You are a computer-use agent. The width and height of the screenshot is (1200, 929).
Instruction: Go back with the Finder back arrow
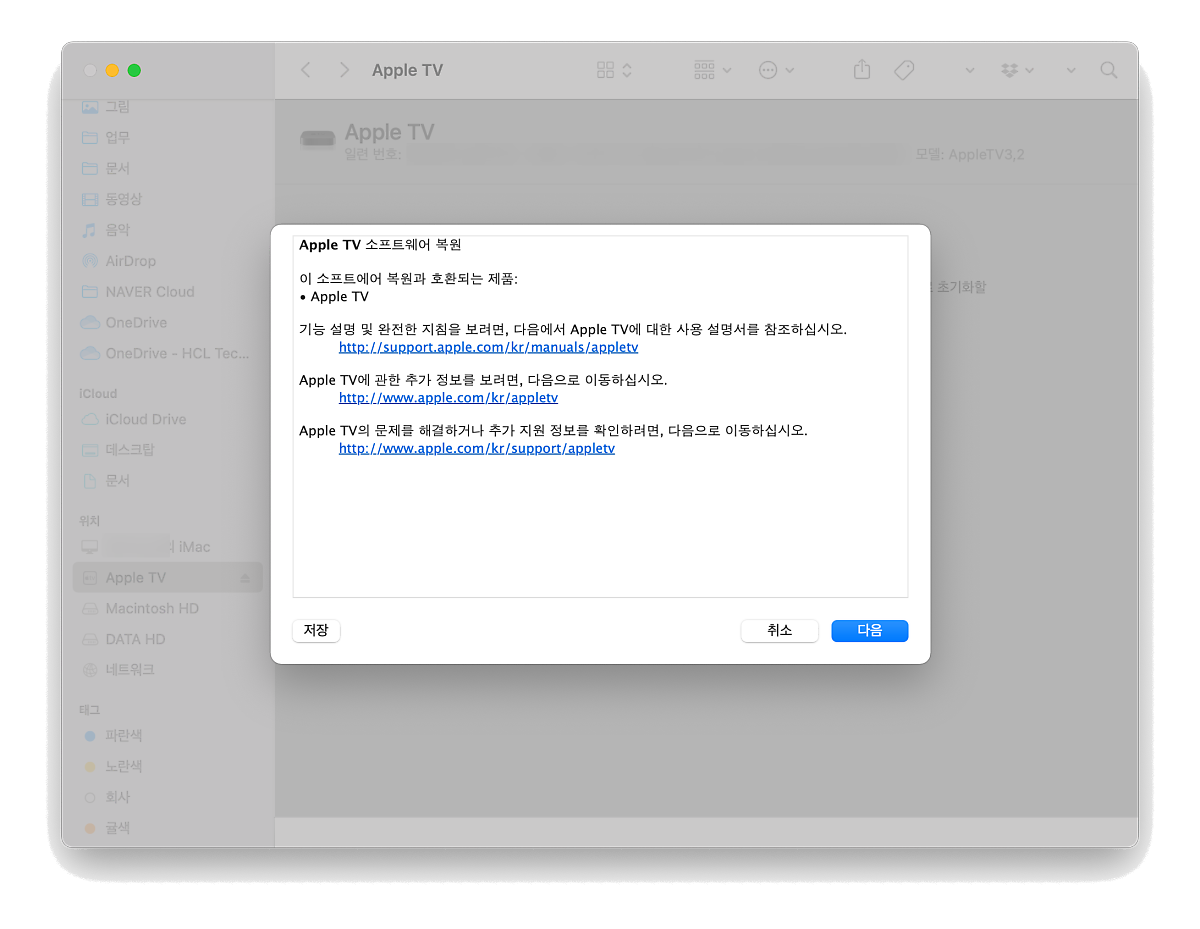point(306,70)
